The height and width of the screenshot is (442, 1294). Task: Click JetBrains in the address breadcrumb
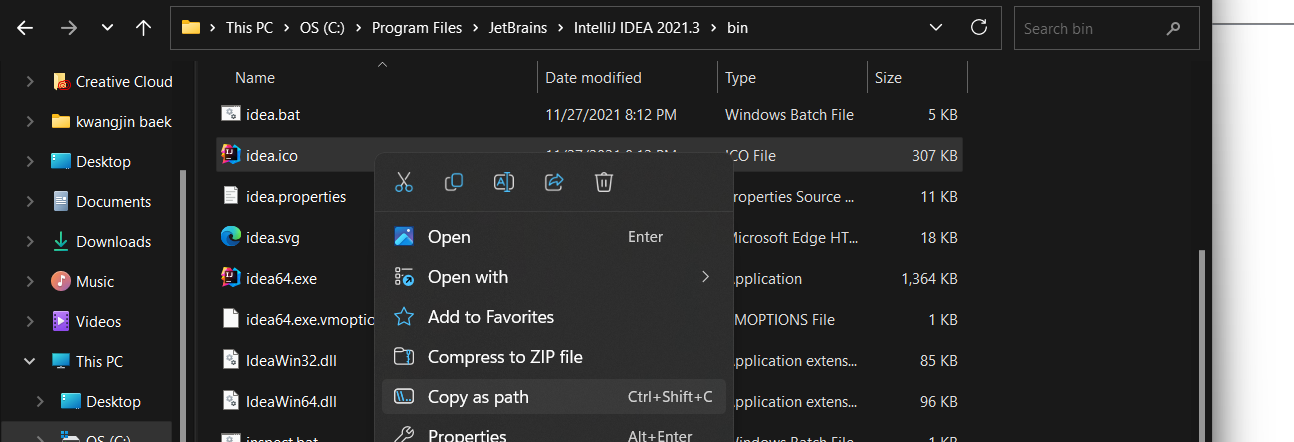click(x=517, y=28)
